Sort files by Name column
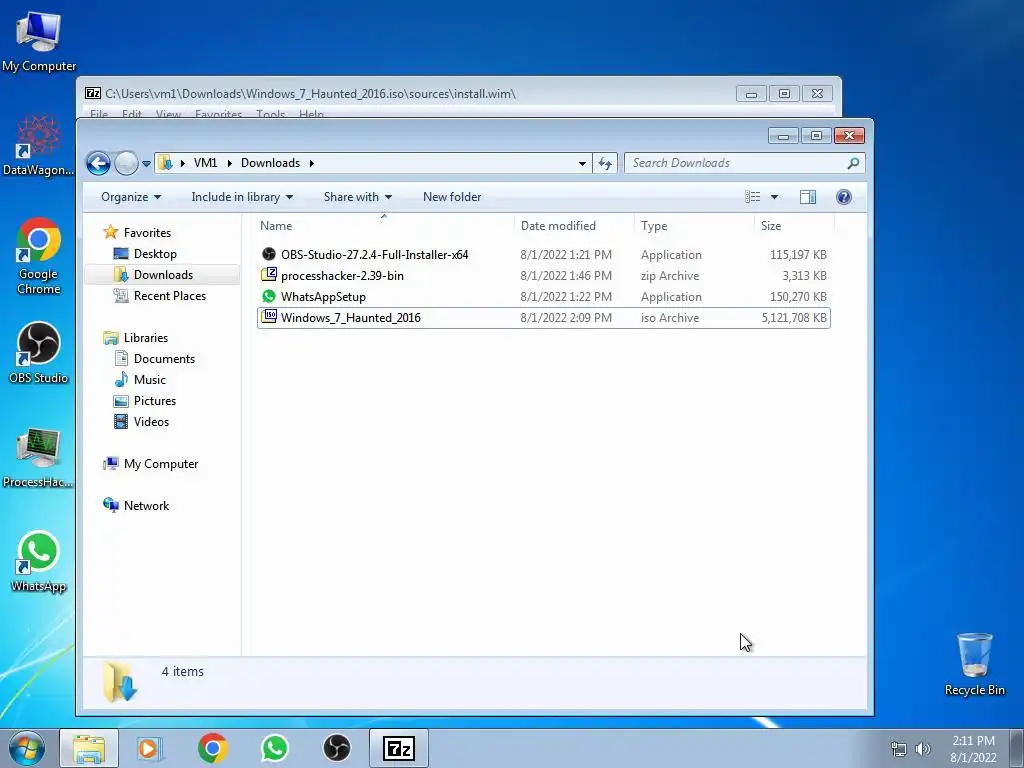 tap(383, 226)
